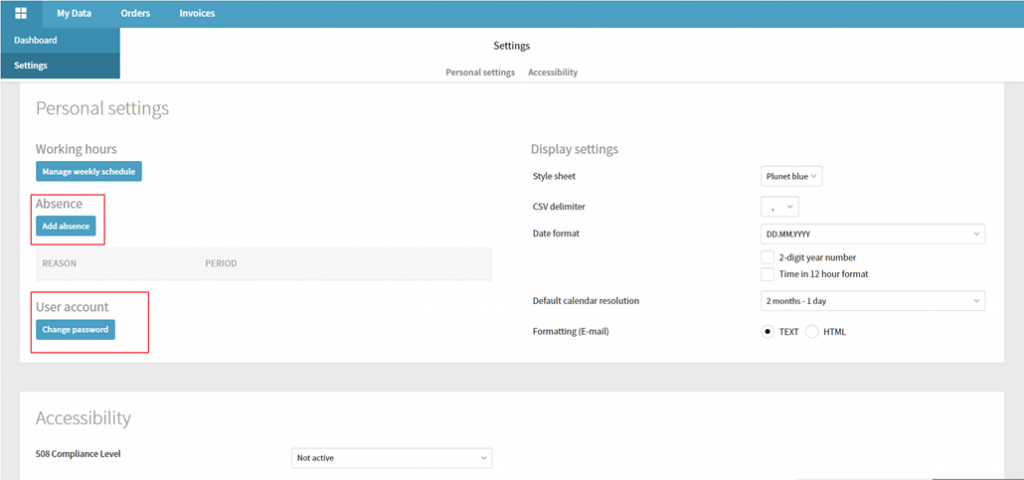This screenshot has height=480, width=1024.
Task: Open the Orders menu
Action: (135, 13)
